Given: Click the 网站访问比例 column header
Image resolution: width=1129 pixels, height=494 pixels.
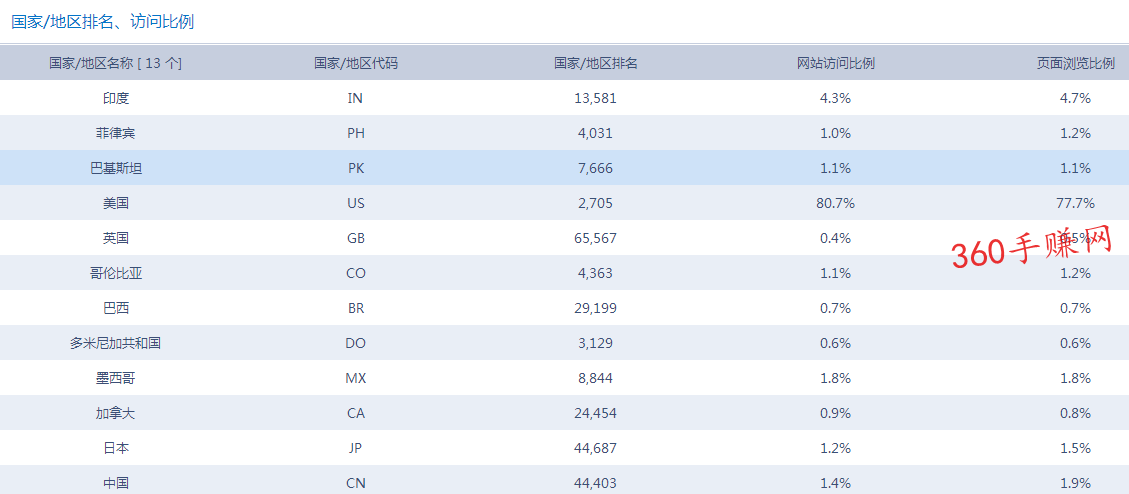Looking at the screenshot, I should click(x=835, y=63).
